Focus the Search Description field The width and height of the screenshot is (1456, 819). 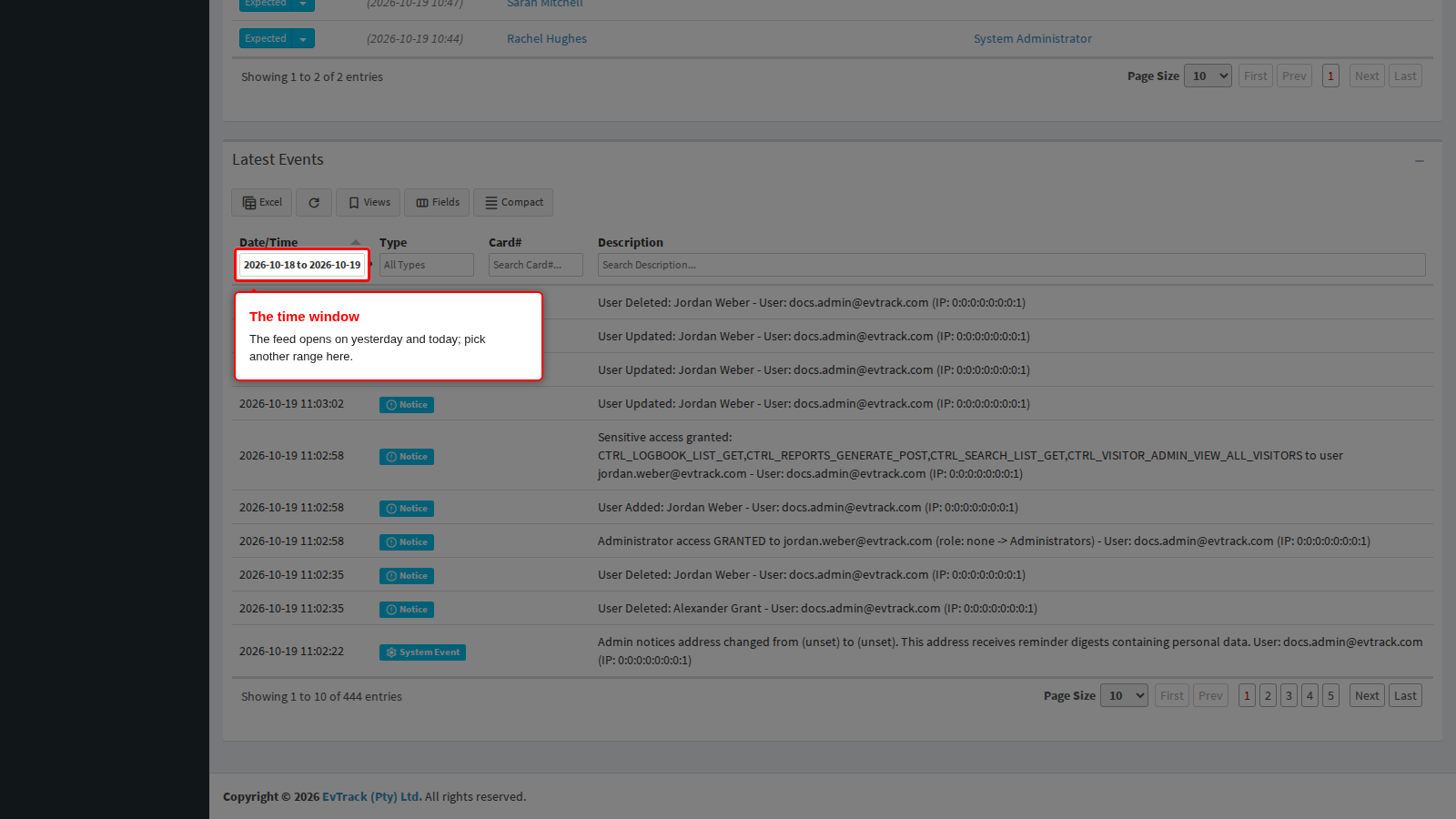pos(1012,265)
